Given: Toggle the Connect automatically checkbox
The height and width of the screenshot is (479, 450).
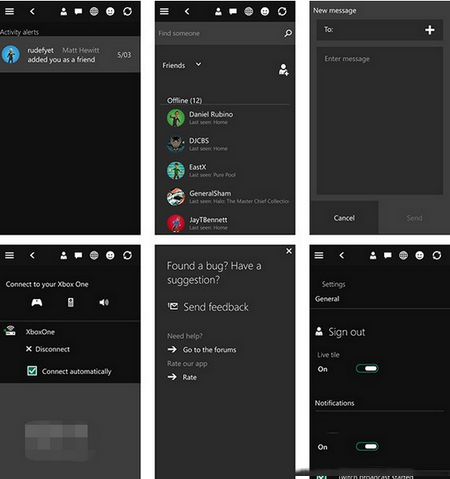Looking at the screenshot, I should pos(32,371).
